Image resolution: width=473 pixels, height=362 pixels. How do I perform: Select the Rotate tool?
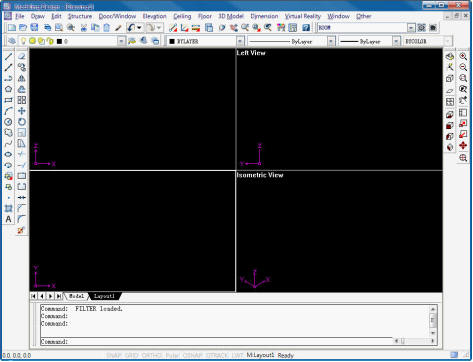22,122
